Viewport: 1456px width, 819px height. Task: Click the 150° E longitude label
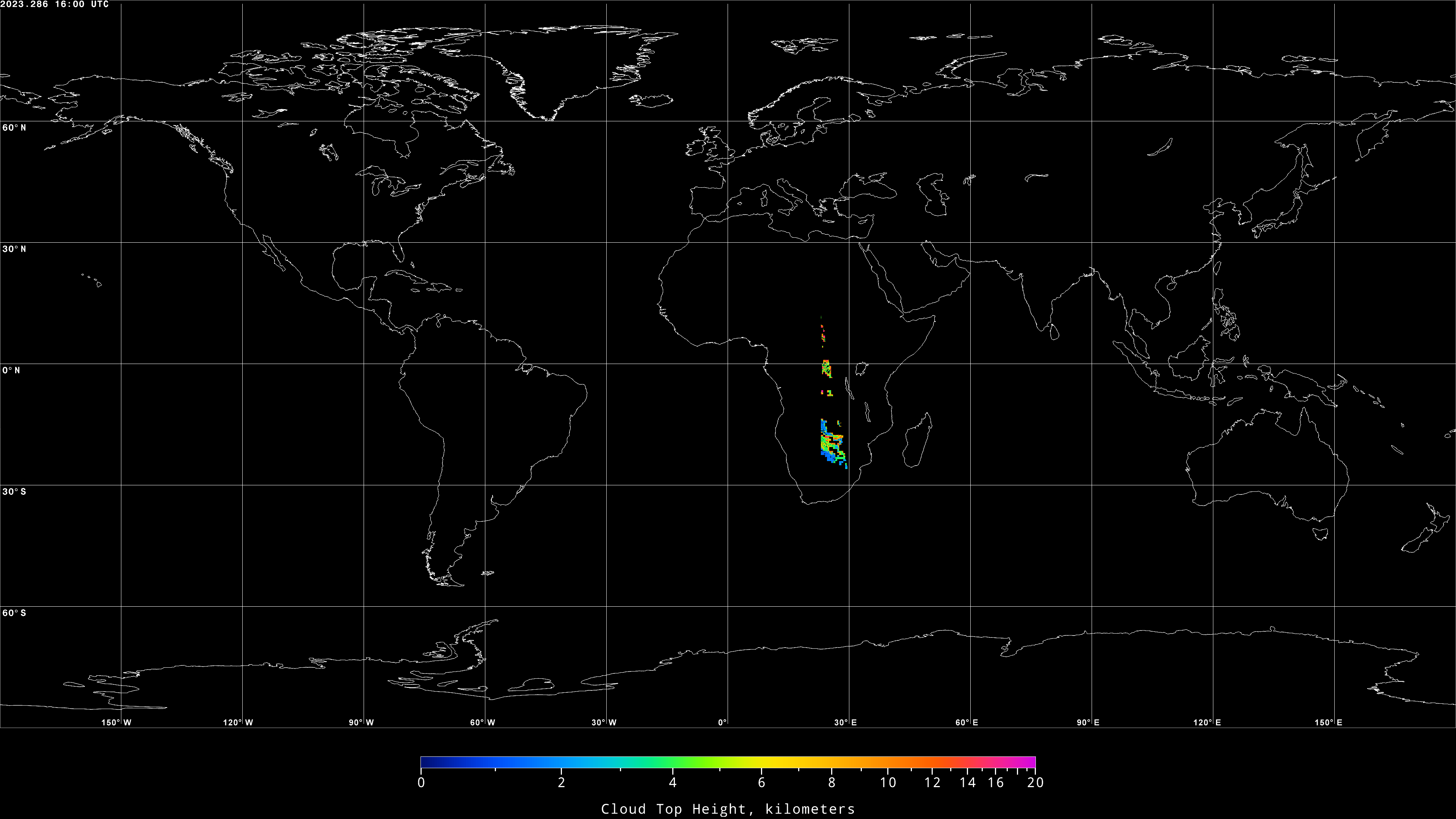pos(1328,722)
